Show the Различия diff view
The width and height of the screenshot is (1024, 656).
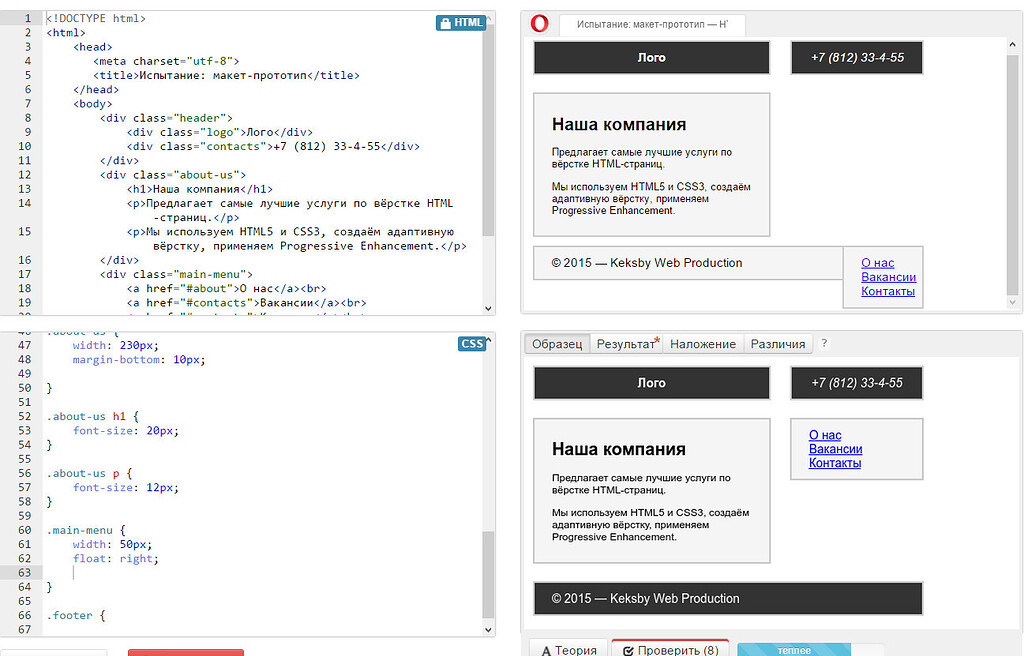tap(778, 344)
